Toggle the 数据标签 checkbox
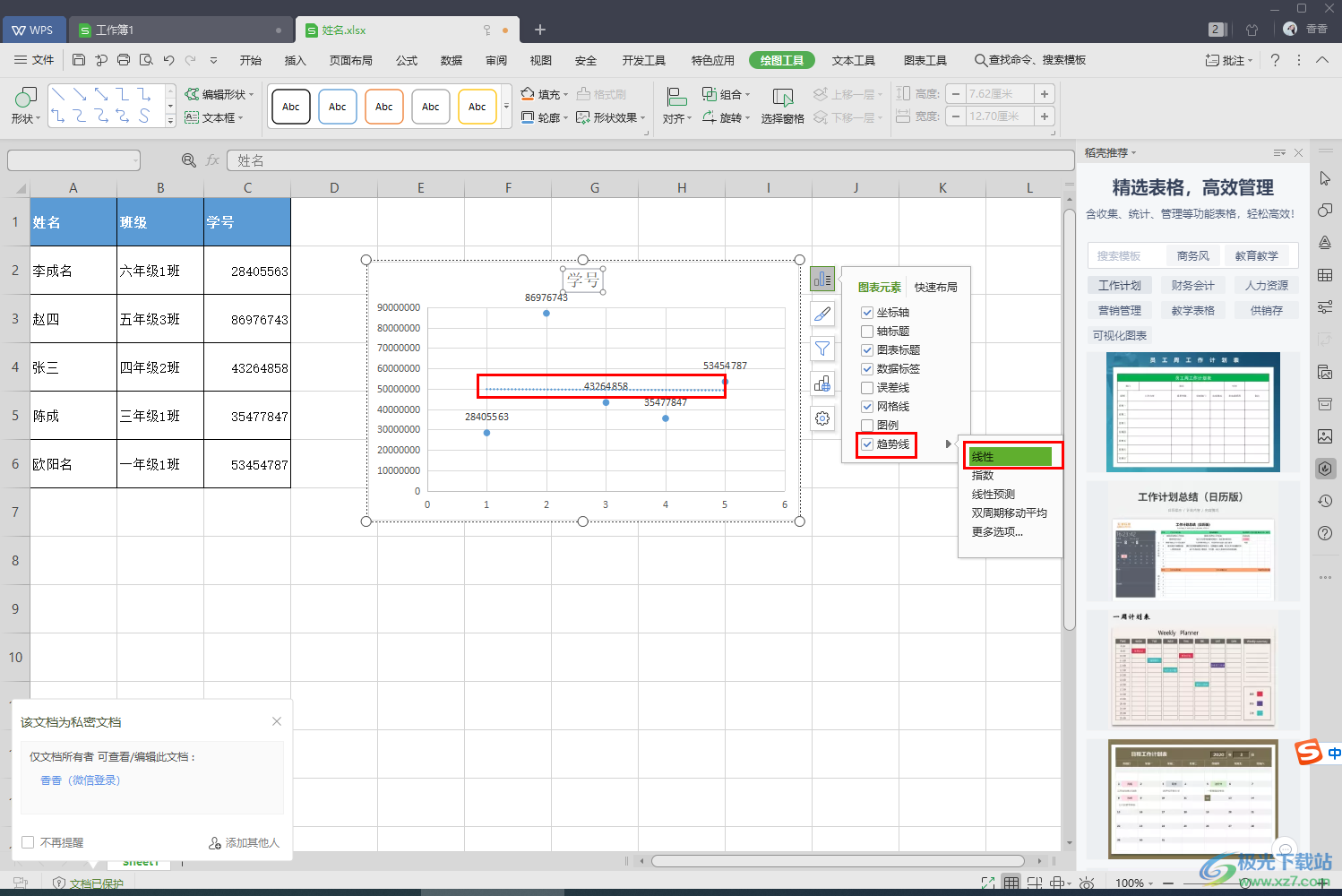Viewport: 1342px width, 896px height. click(x=867, y=369)
